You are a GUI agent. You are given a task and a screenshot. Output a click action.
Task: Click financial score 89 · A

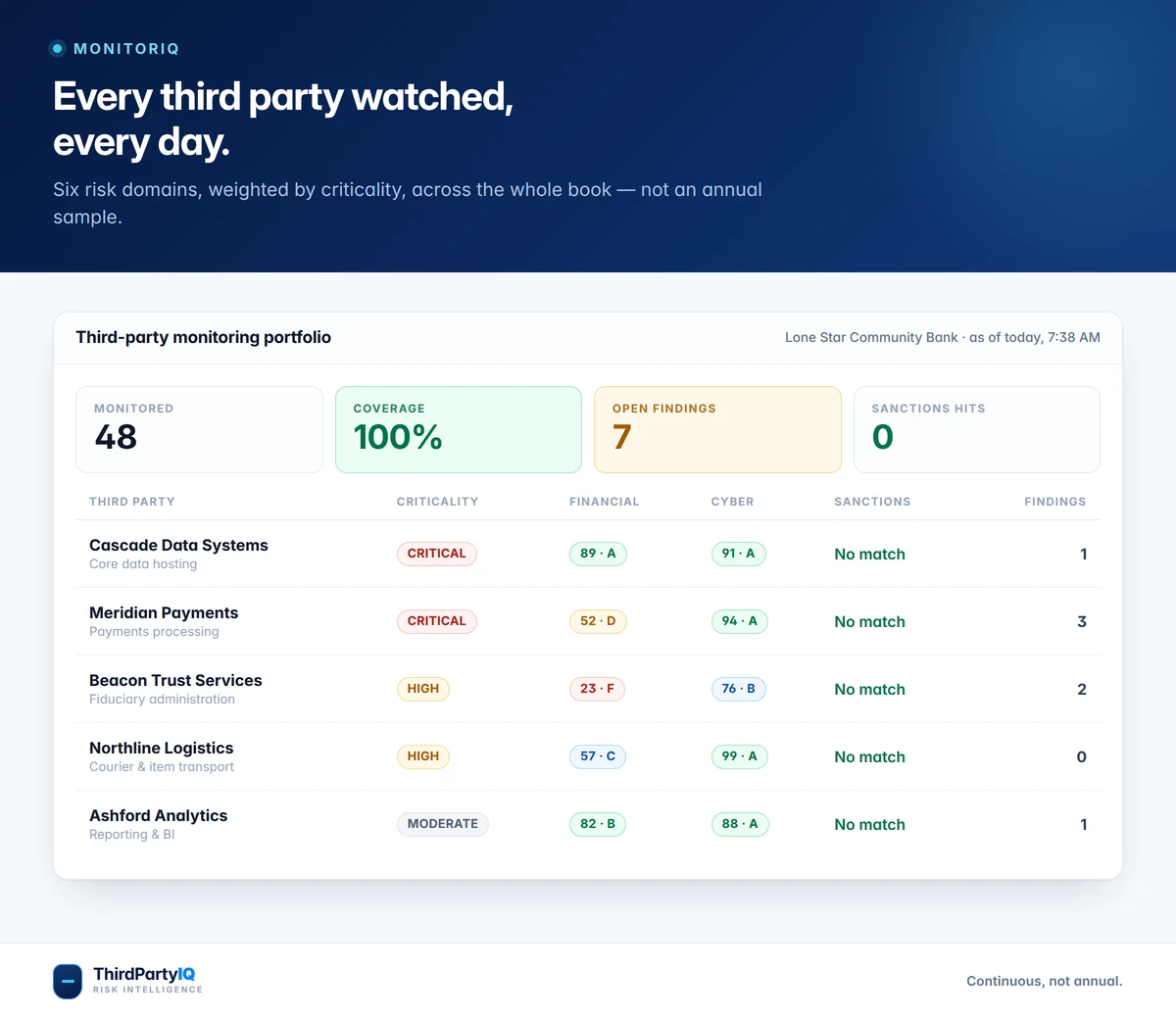coord(598,554)
